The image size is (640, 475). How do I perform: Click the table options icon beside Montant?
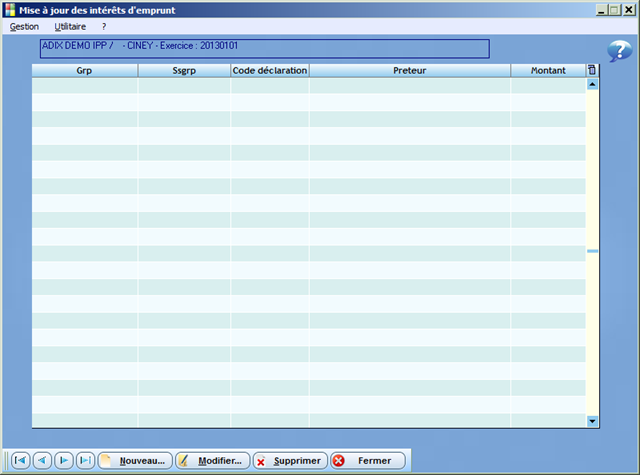(x=592, y=70)
